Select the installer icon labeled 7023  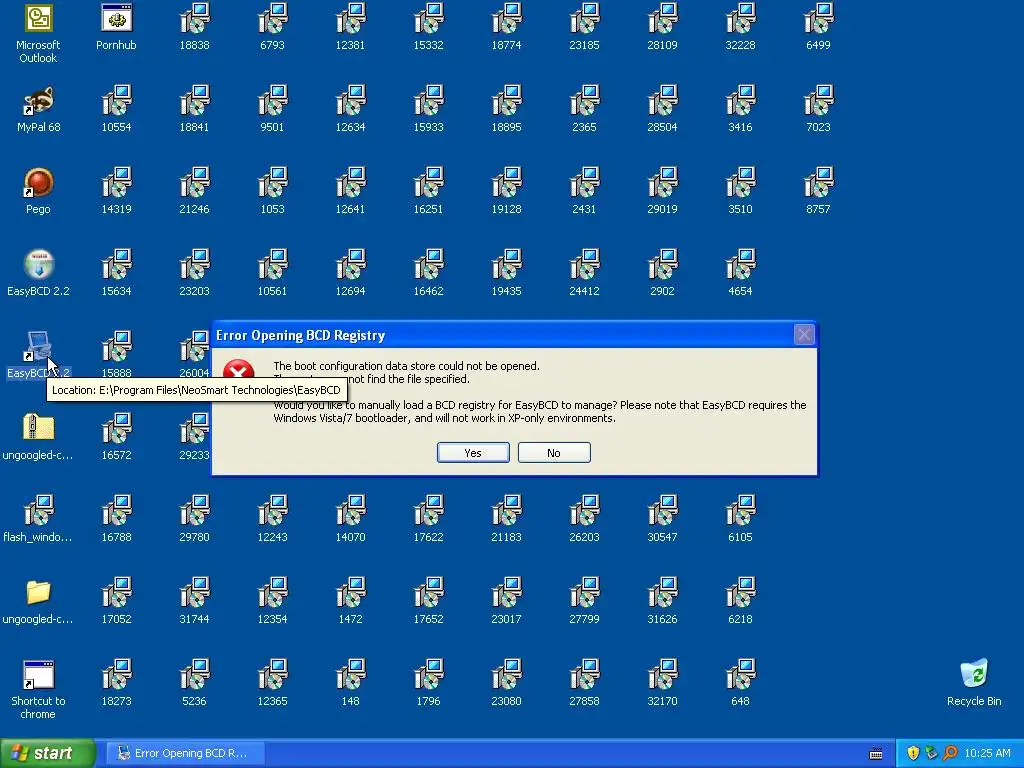[x=818, y=100]
